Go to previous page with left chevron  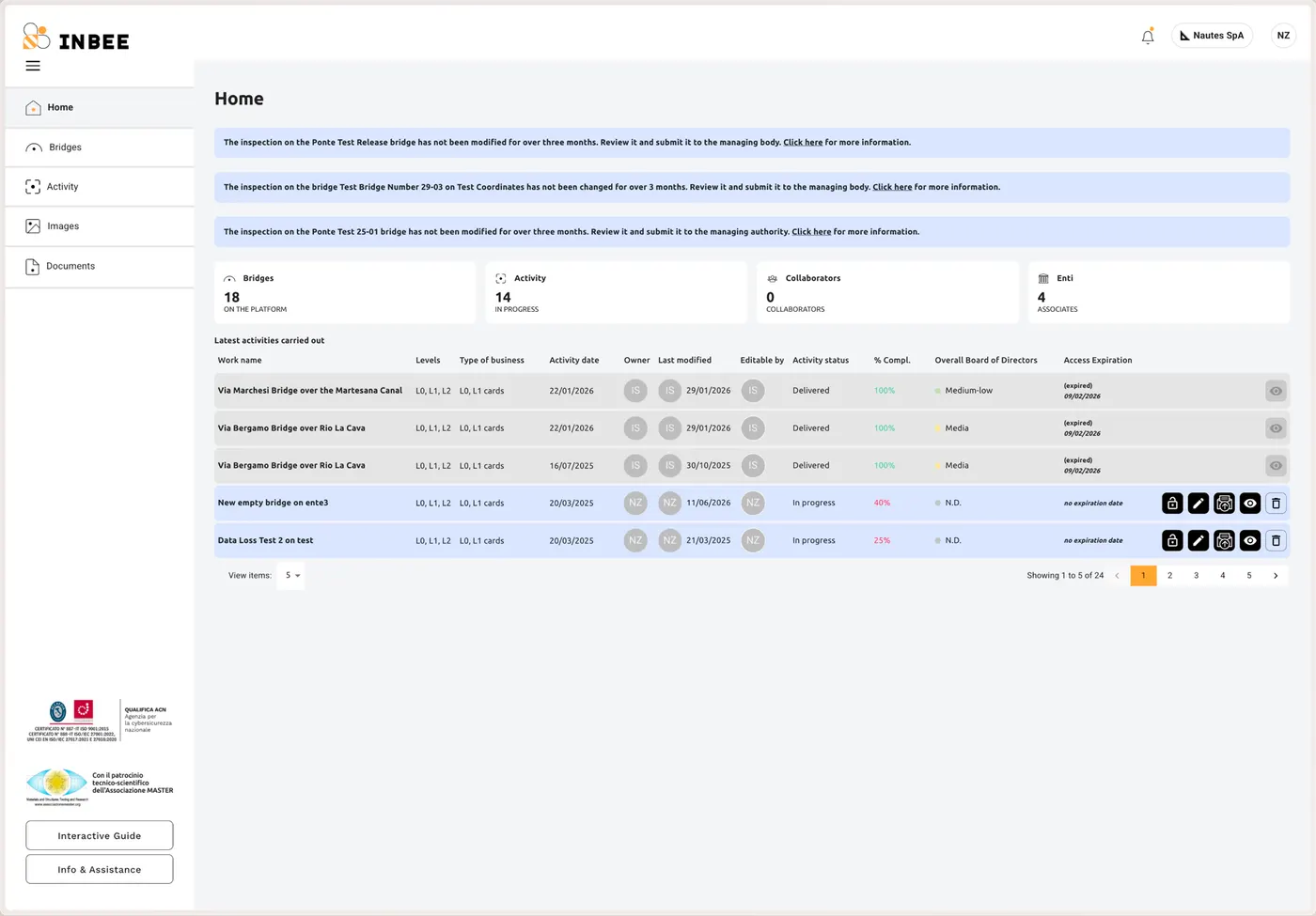pyautogui.click(x=1117, y=576)
